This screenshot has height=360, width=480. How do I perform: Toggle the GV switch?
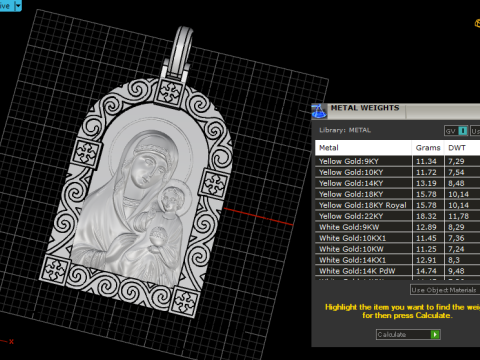click(x=456, y=131)
